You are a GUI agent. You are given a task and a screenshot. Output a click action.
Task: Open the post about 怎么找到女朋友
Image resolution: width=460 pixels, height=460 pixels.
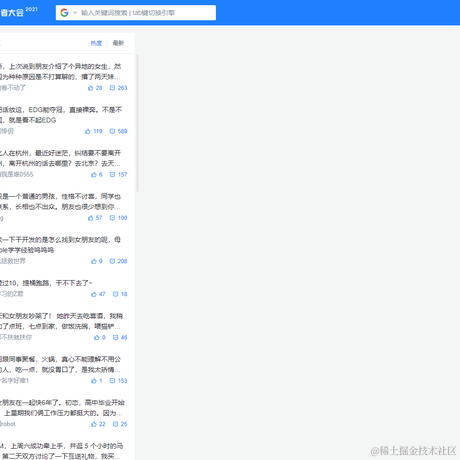60,245
